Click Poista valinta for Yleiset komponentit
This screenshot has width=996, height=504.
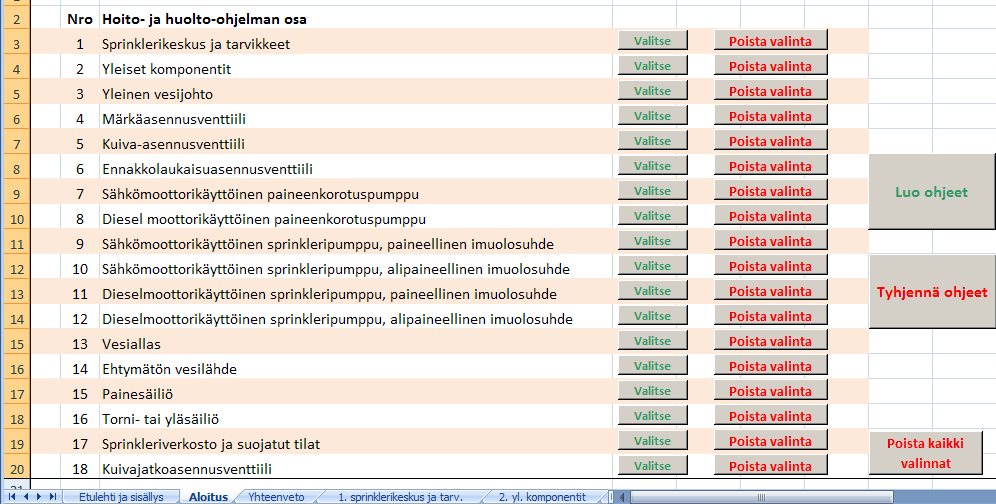(x=771, y=65)
